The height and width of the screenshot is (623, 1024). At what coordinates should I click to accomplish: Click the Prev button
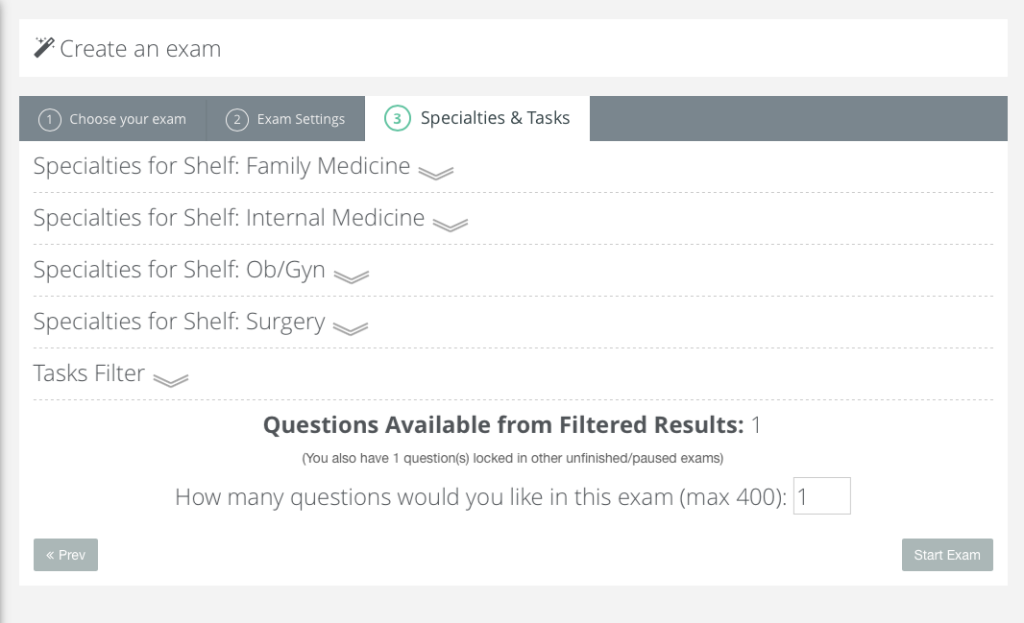pos(65,554)
